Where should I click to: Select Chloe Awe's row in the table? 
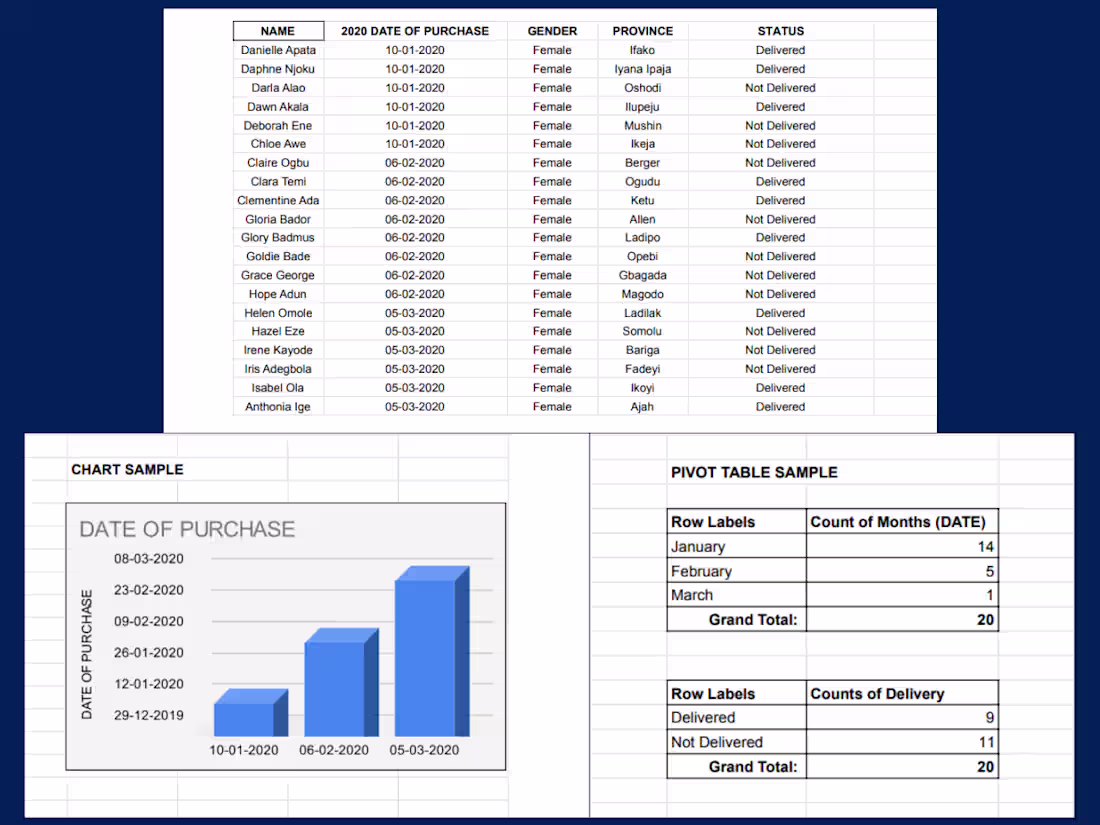click(x=278, y=143)
